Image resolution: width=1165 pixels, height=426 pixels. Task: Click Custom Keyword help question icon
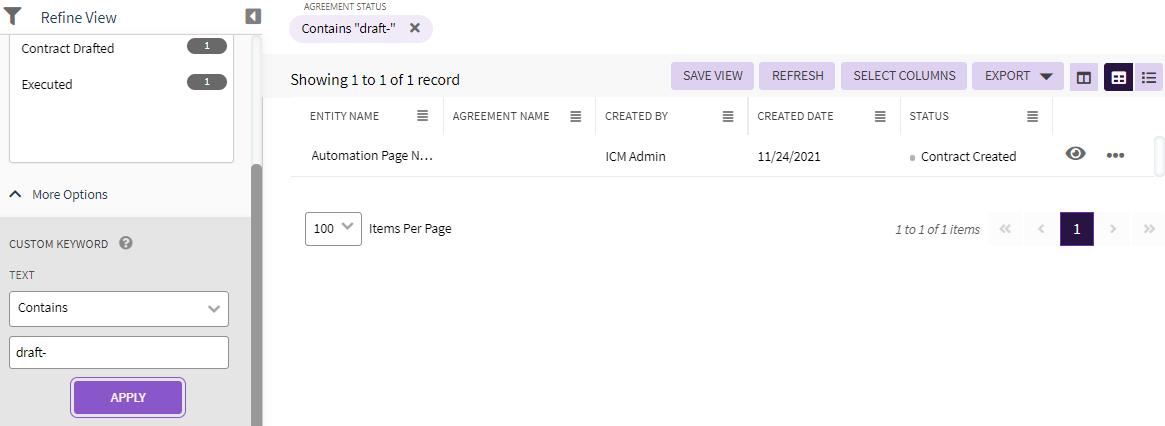coord(126,243)
